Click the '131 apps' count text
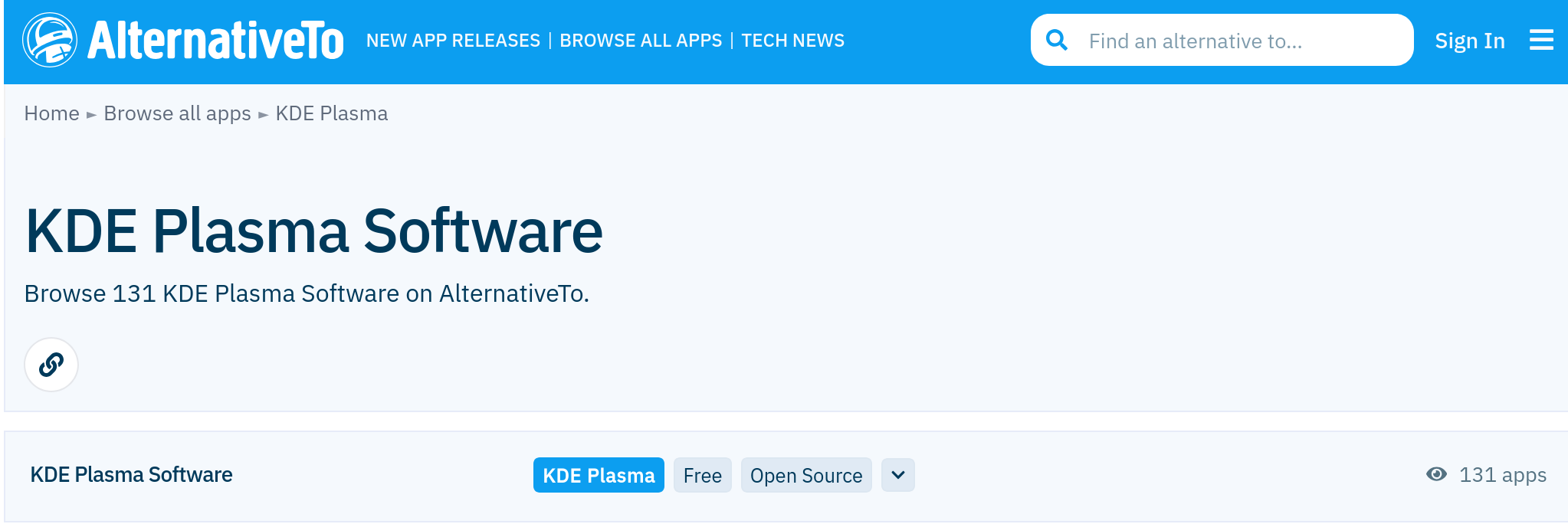 point(1503,475)
